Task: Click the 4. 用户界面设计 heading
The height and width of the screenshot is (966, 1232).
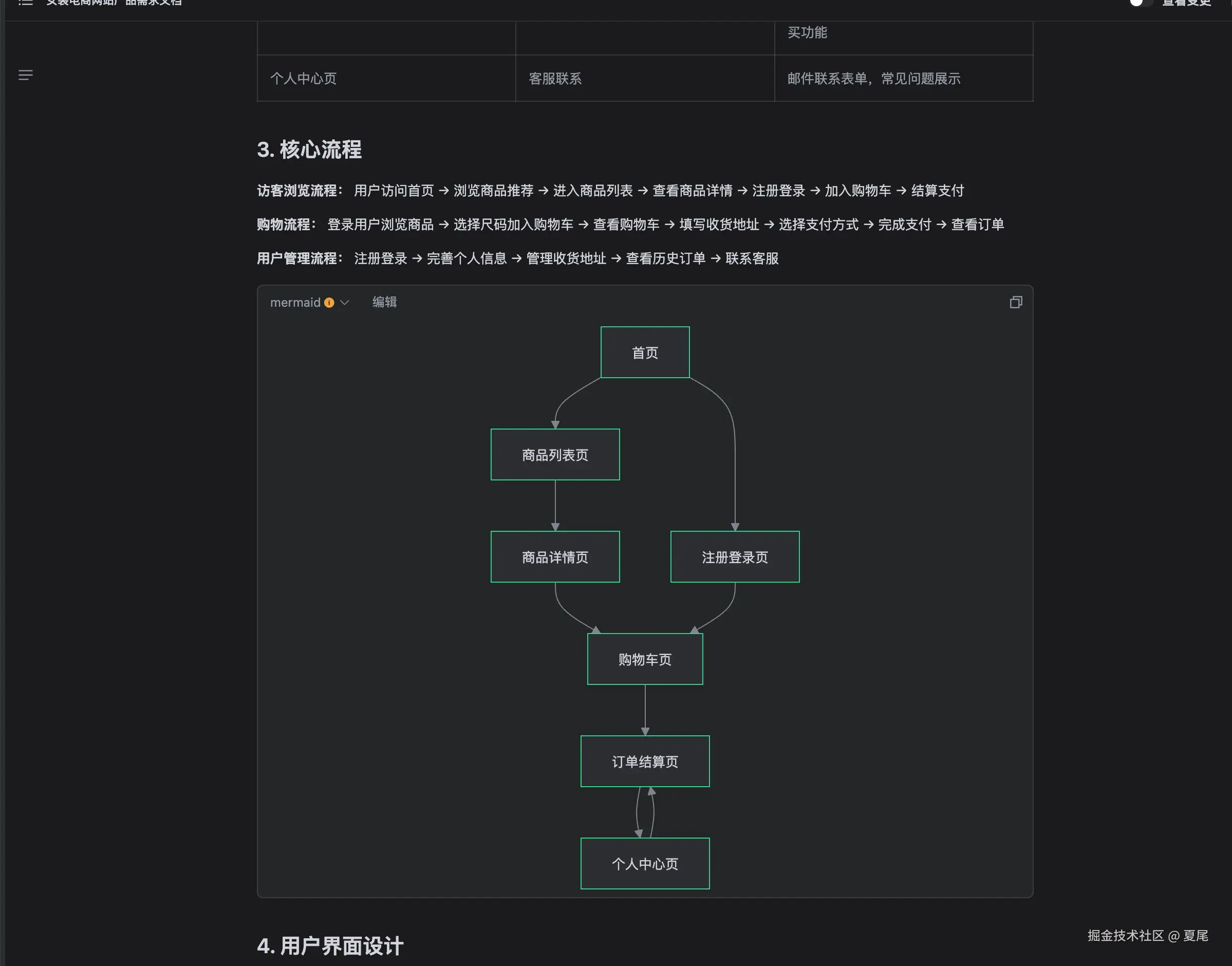Action: tap(330, 945)
